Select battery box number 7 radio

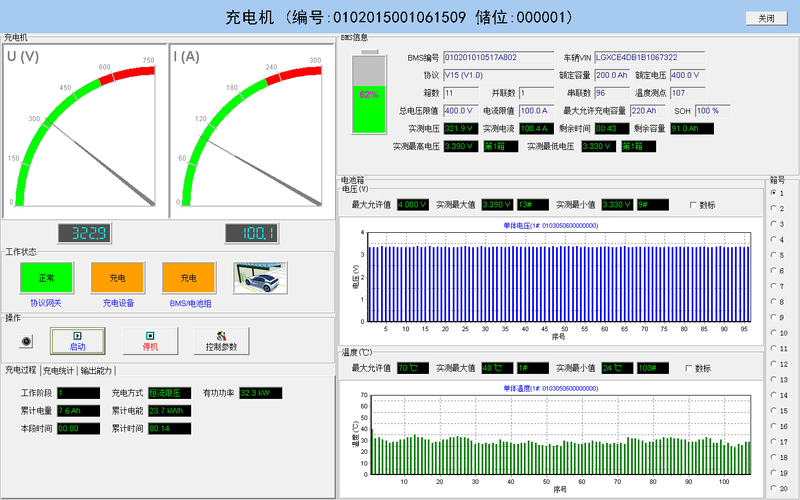click(x=773, y=286)
